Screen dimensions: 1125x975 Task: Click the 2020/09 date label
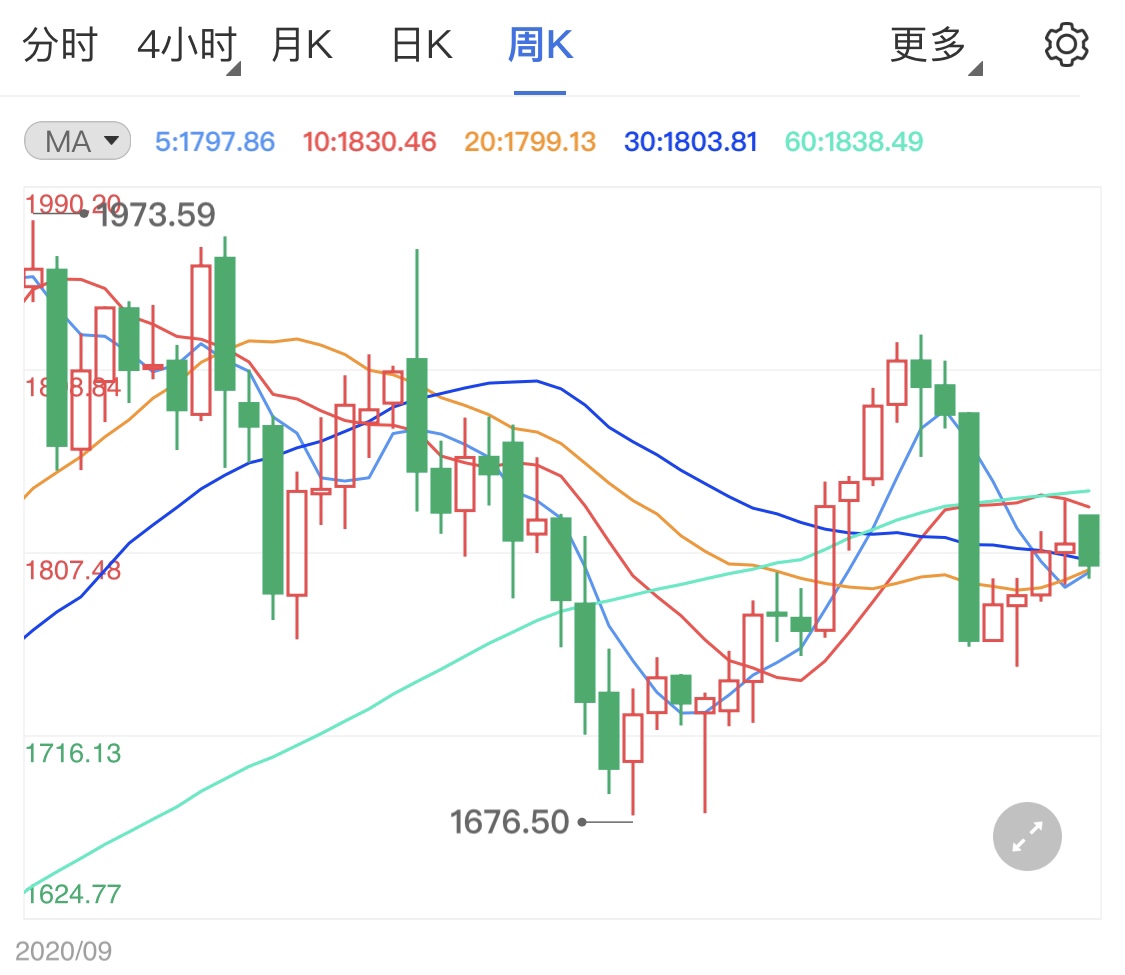[x=63, y=951]
